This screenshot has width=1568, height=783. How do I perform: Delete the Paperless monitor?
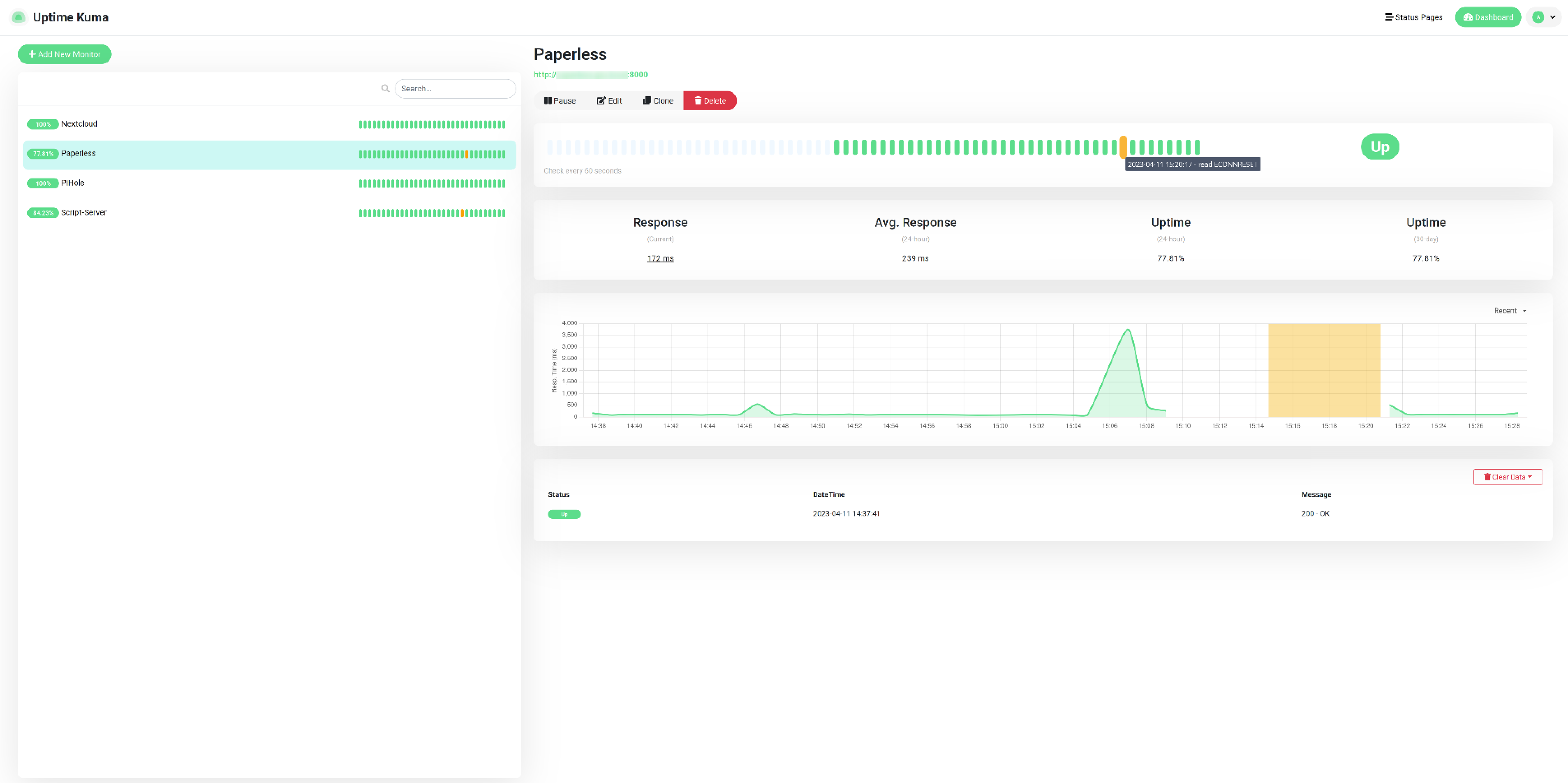[x=710, y=100]
